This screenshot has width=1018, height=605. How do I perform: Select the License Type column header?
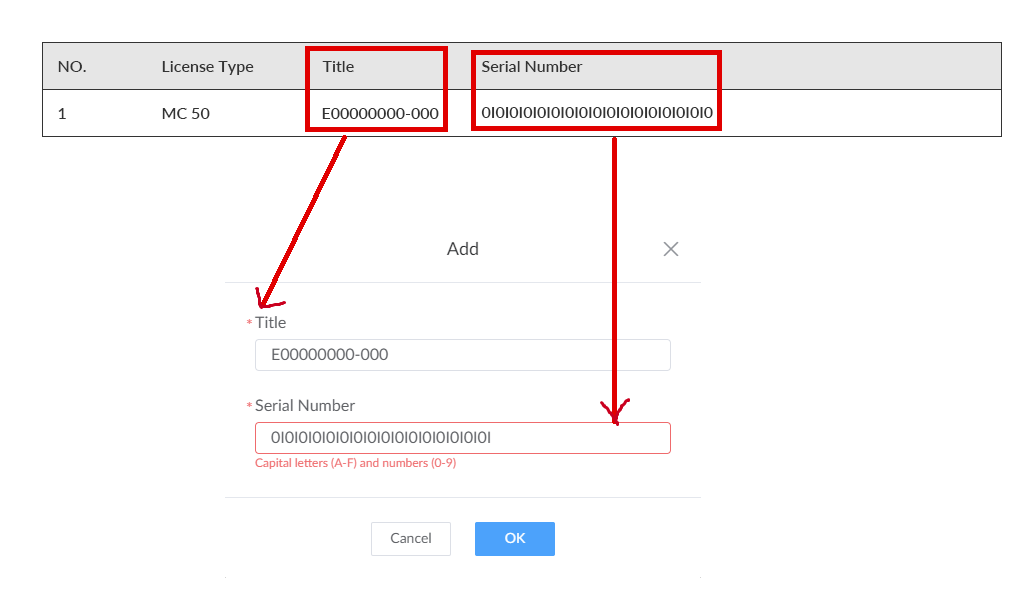tap(207, 67)
